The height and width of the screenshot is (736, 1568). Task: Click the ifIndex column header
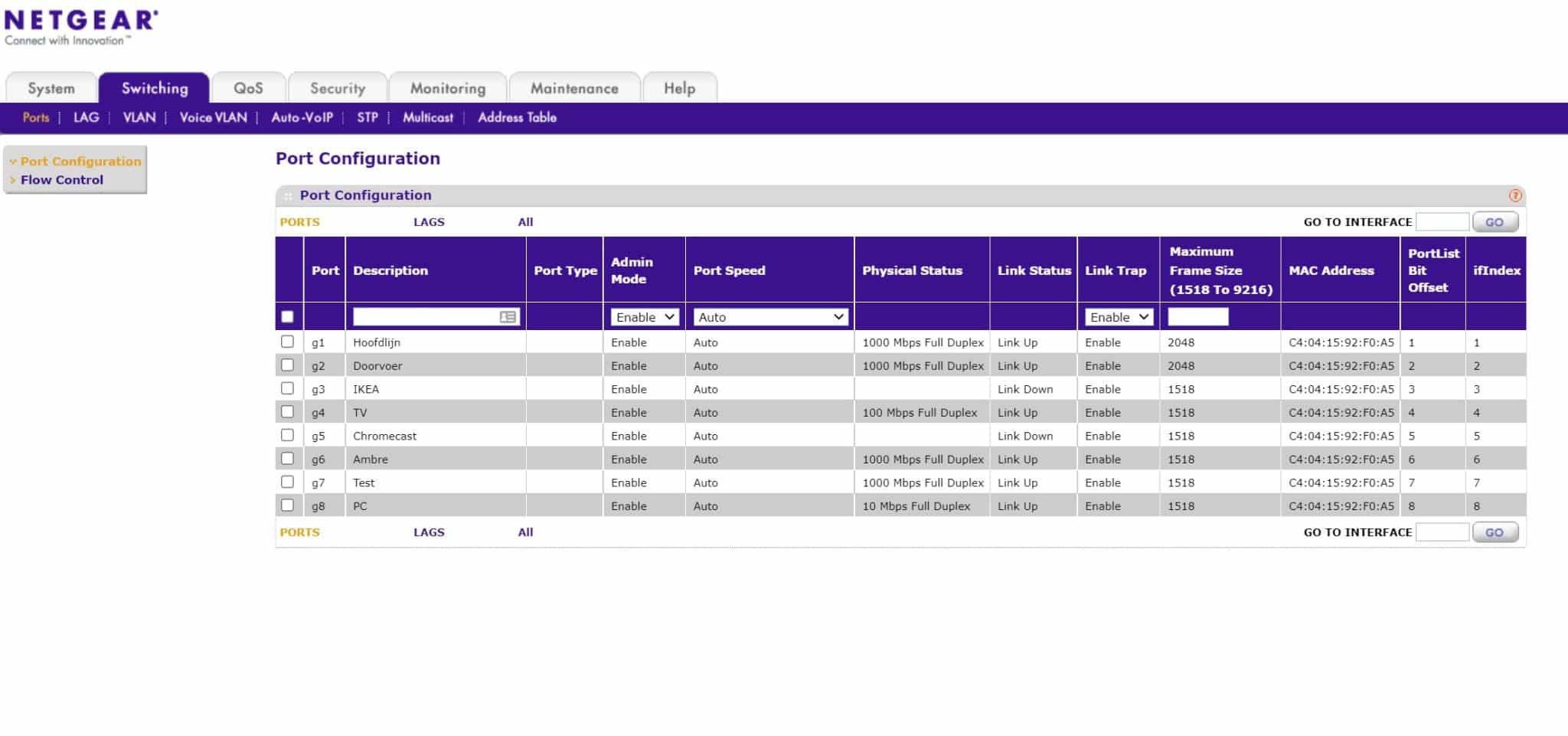click(x=1497, y=270)
